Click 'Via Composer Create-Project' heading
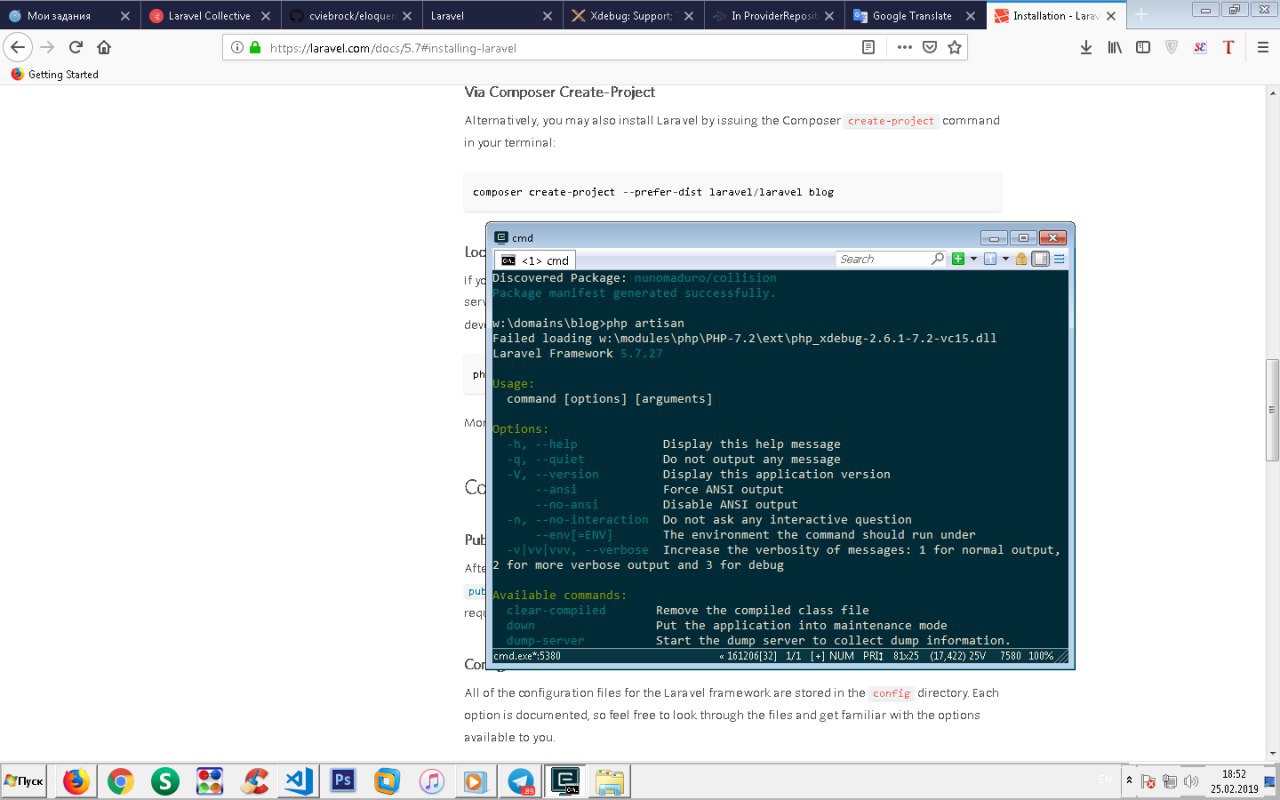 pyautogui.click(x=559, y=92)
